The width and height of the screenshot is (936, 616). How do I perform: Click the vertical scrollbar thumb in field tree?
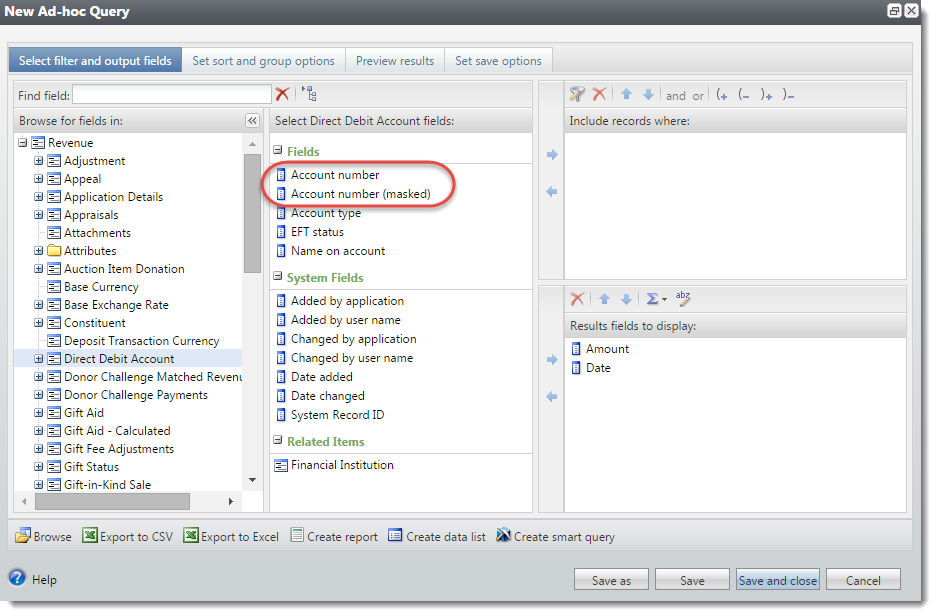point(253,213)
